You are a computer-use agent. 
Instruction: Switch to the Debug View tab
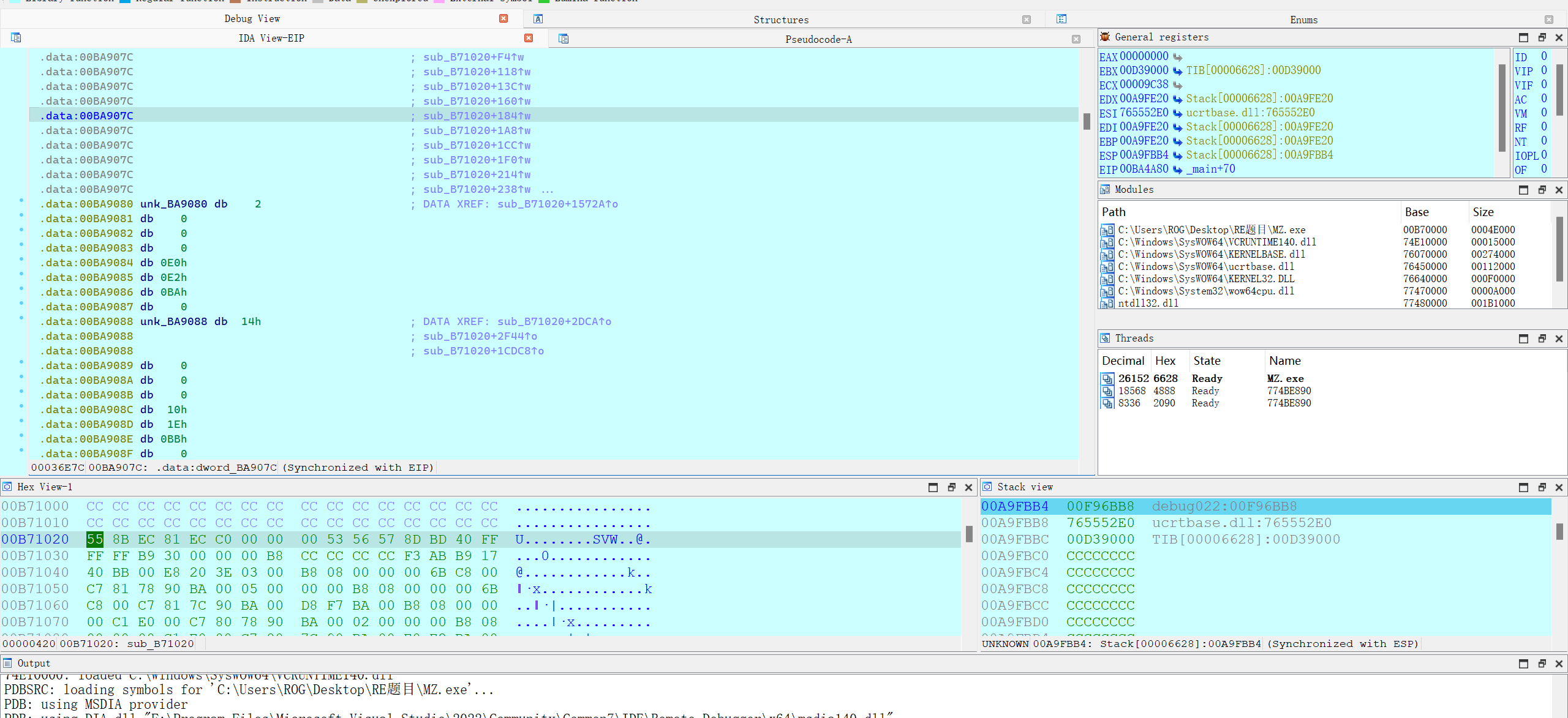[252, 18]
